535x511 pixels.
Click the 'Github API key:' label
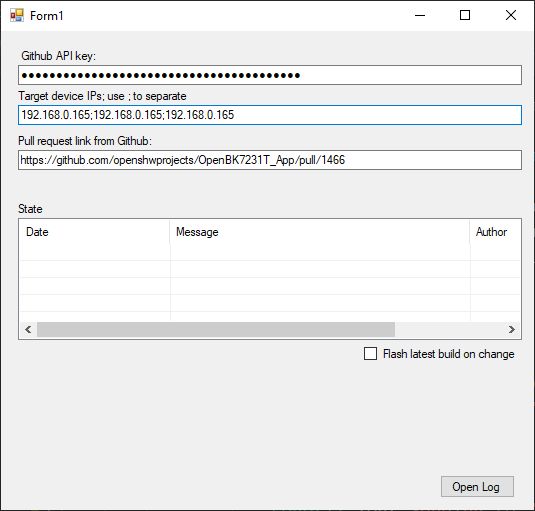coord(58,56)
